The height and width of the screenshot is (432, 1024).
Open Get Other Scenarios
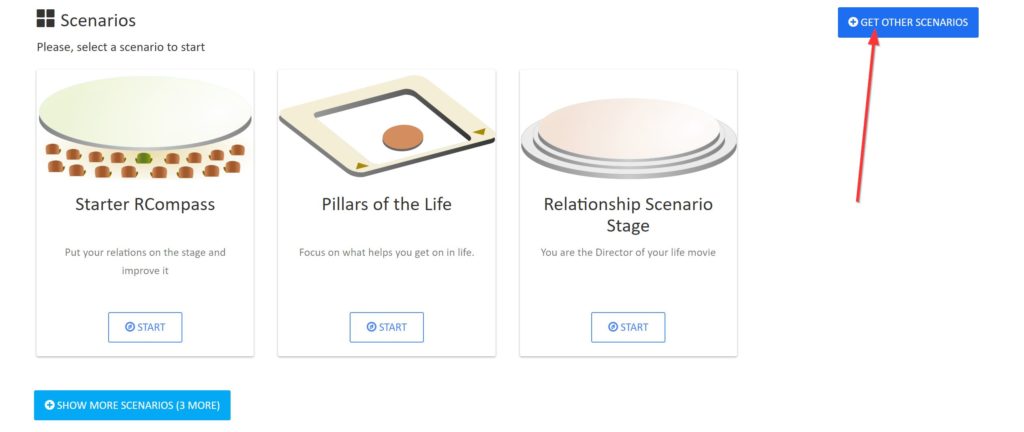[908, 22]
